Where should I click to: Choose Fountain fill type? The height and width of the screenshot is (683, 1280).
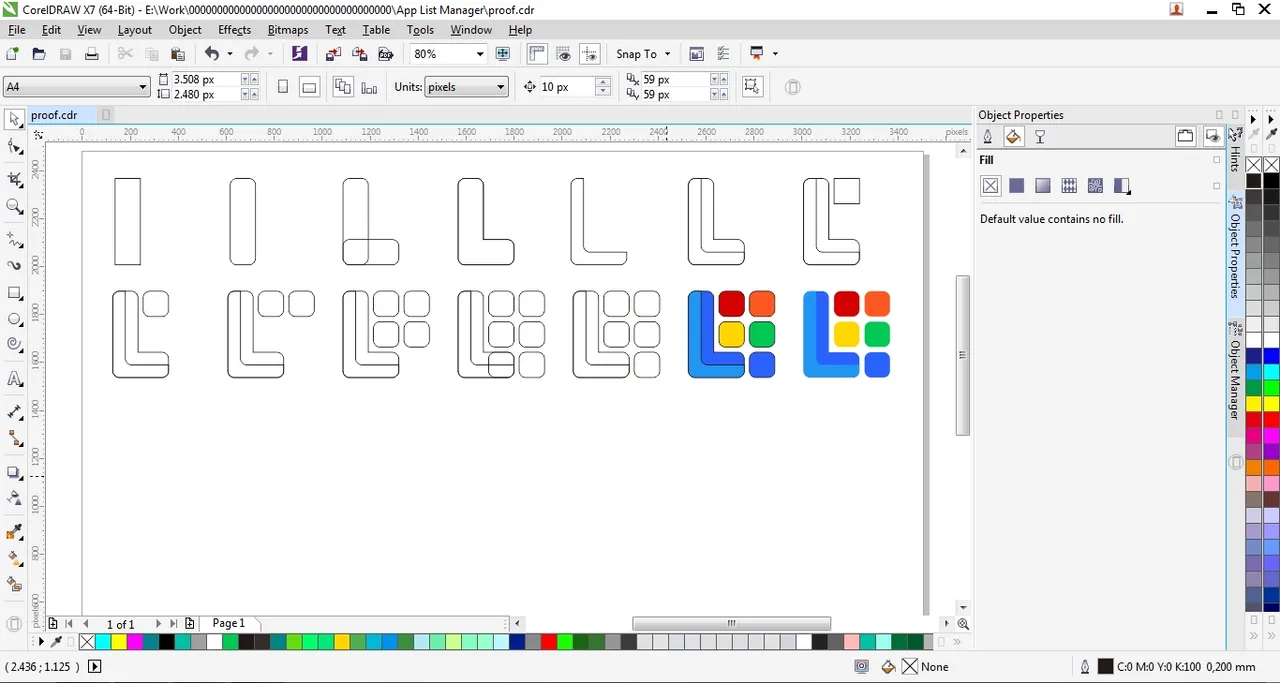coord(1043,186)
